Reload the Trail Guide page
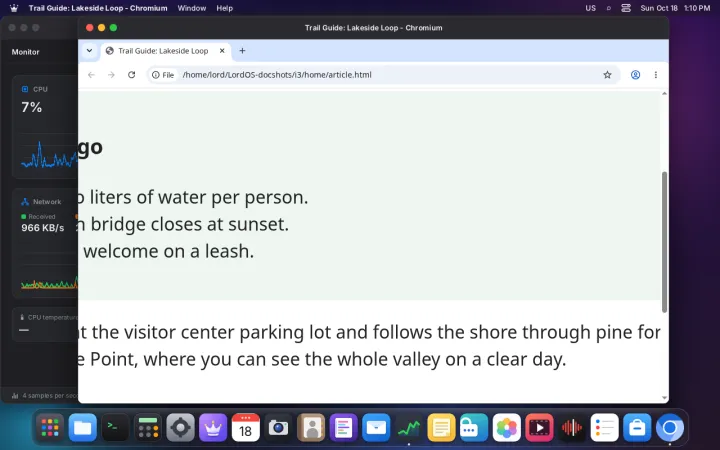The width and height of the screenshot is (720, 450). [x=131, y=75]
